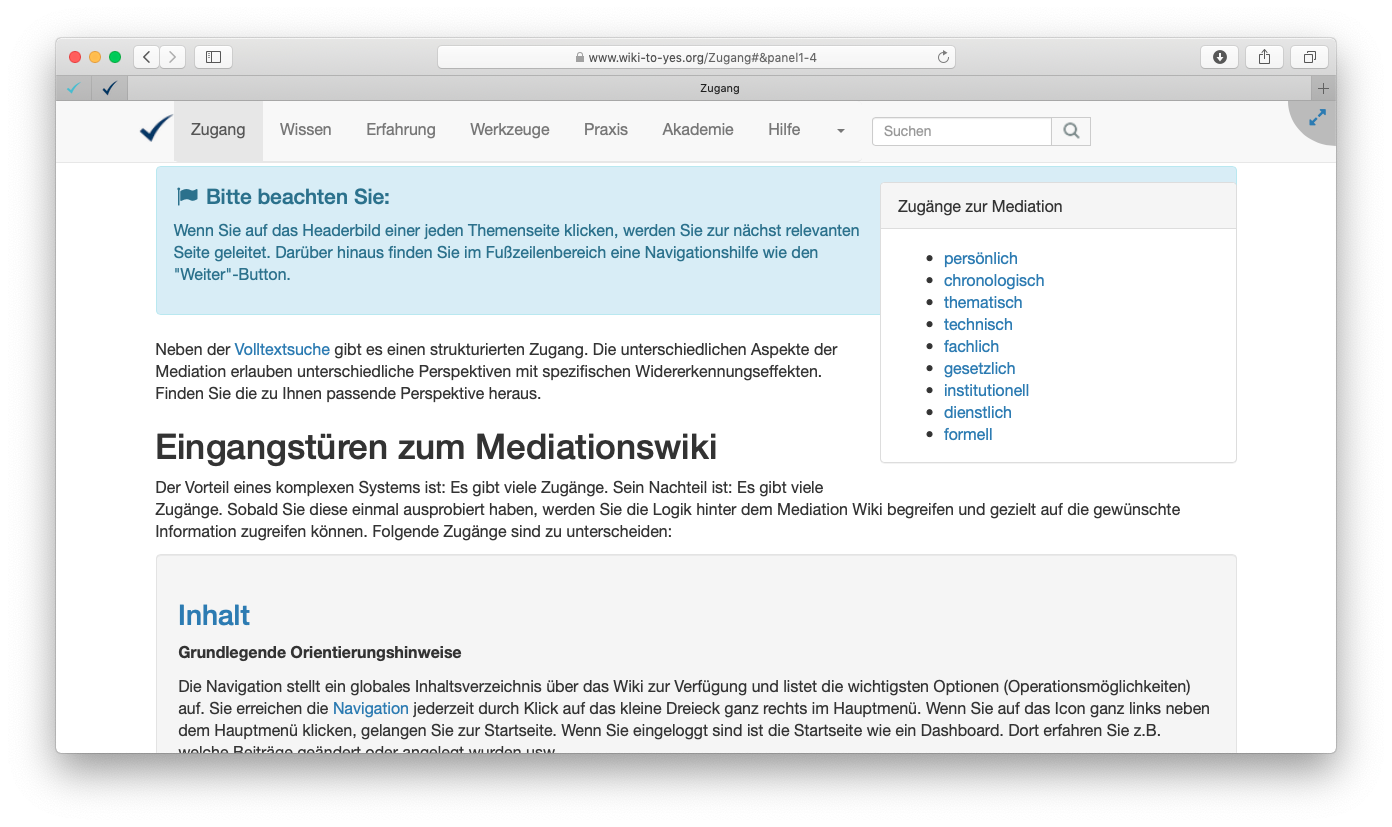
Task: Show all tabs overview icon
Action: (x=1309, y=57)
